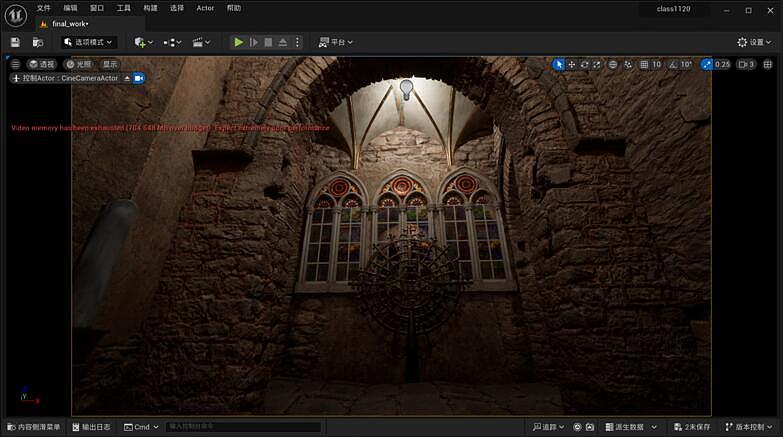
Task: Click the Unreal Engine logo icon
Action: (15, 15)
